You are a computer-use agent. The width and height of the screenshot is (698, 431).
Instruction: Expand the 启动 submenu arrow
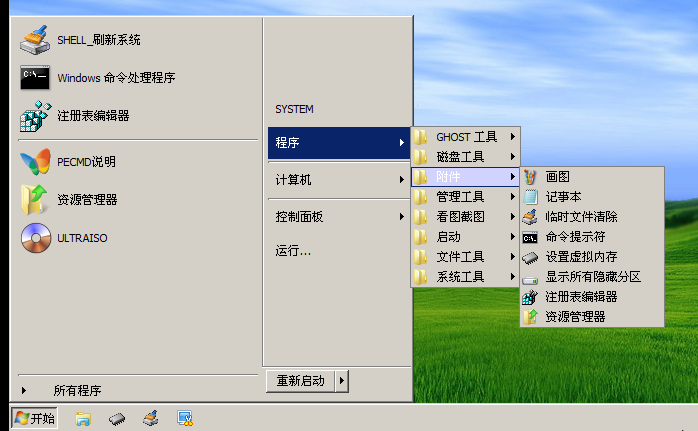pos(513,237)
